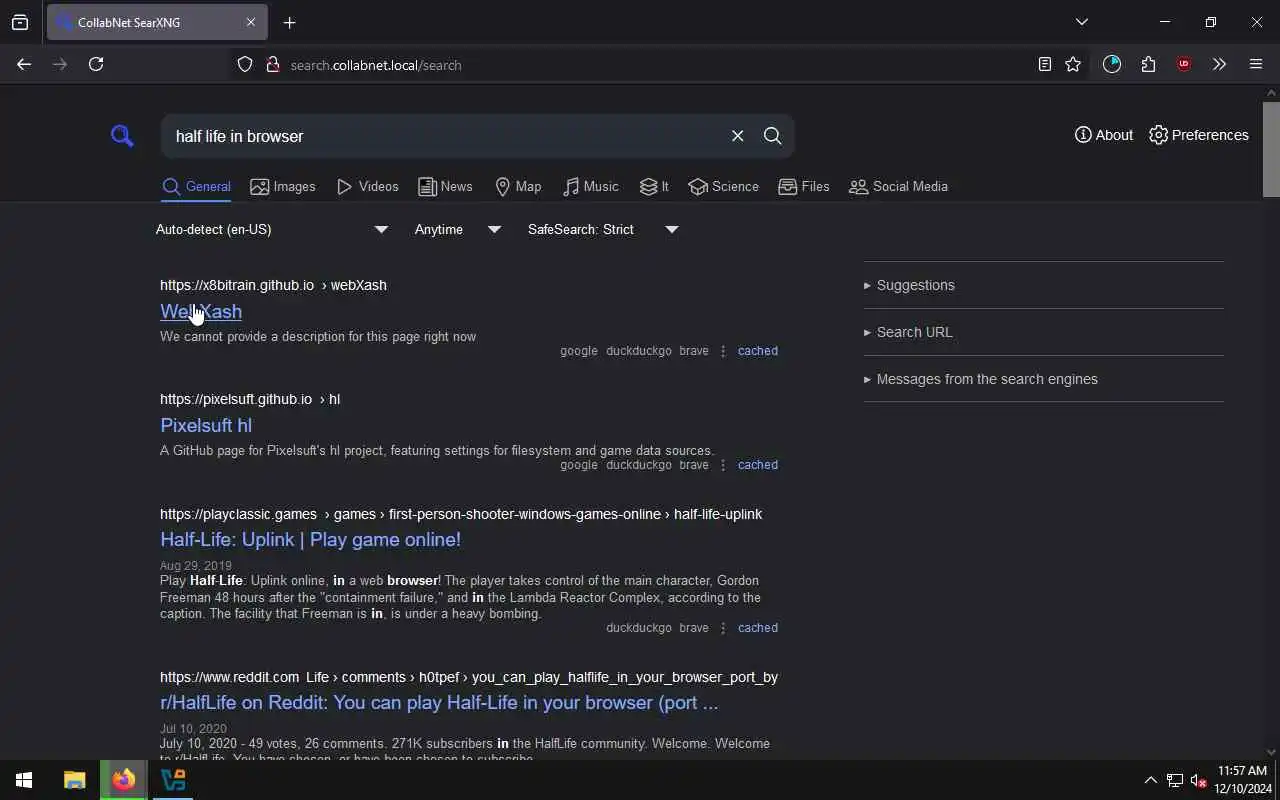Open the IT category tab

[x=654, y=186]
